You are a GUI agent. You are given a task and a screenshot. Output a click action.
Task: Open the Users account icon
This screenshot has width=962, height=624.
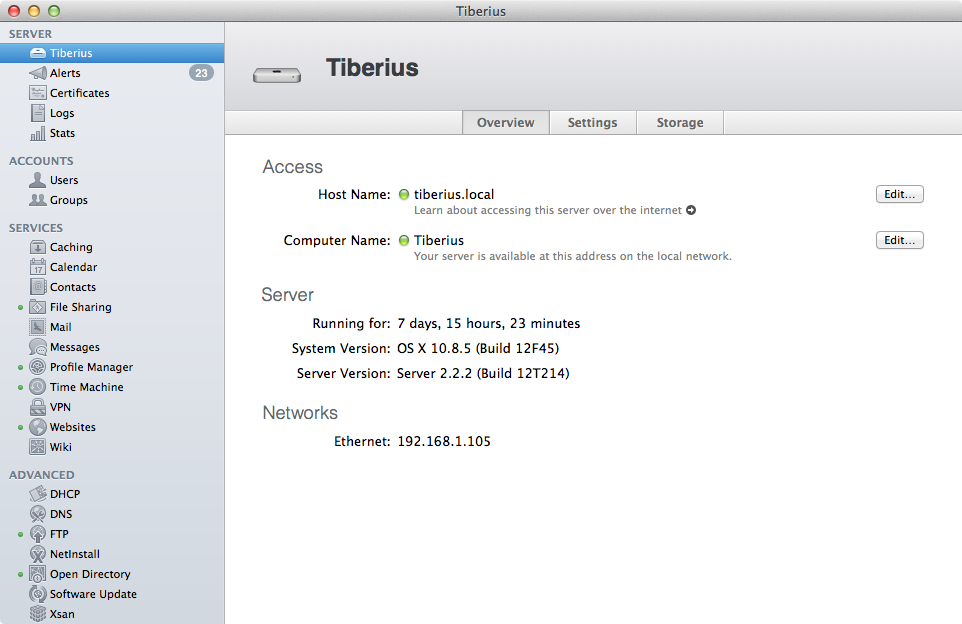[x=38, y=180]
